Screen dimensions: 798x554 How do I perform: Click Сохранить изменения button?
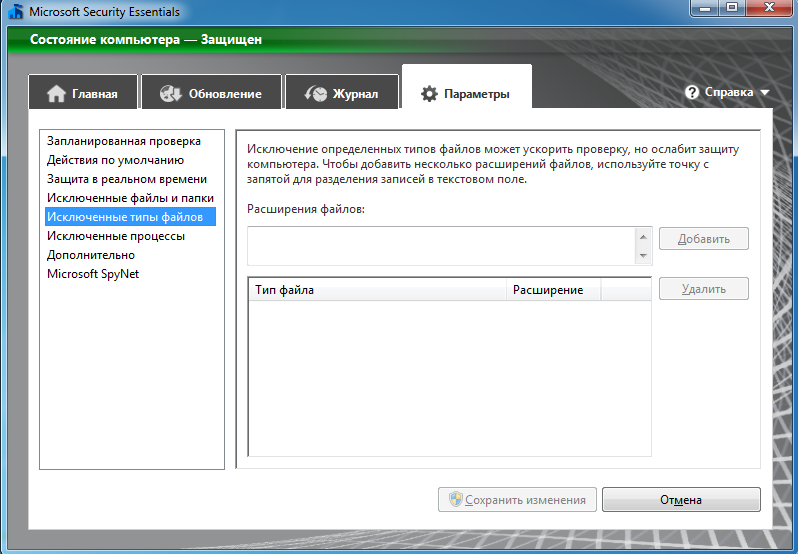point(517,500)
